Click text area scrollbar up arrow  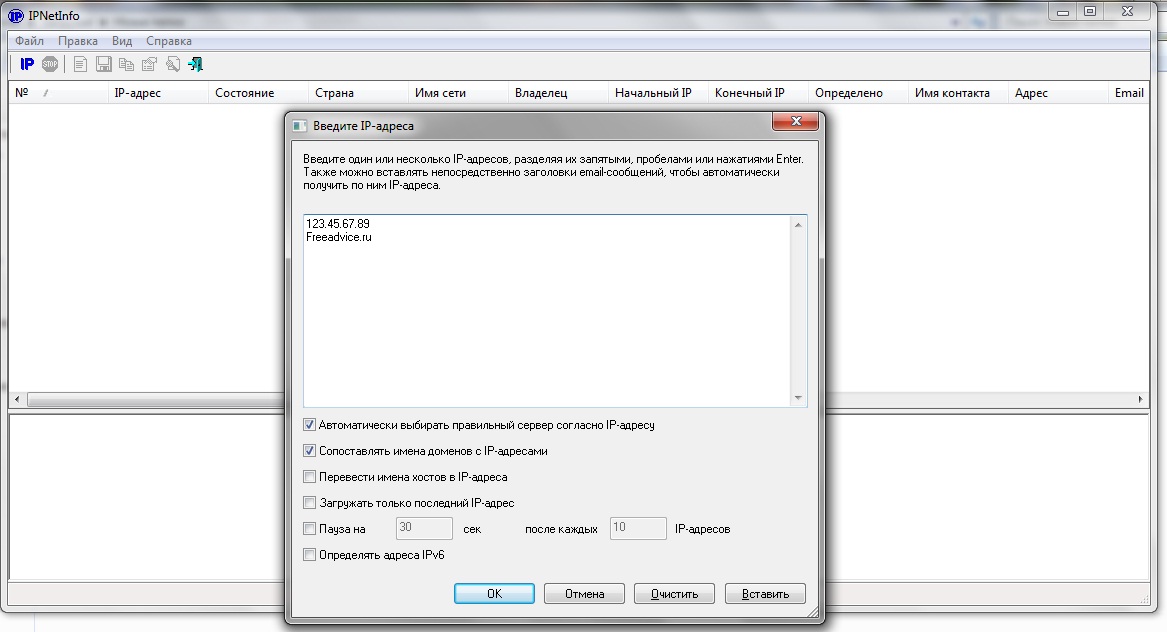click(798, 224)
